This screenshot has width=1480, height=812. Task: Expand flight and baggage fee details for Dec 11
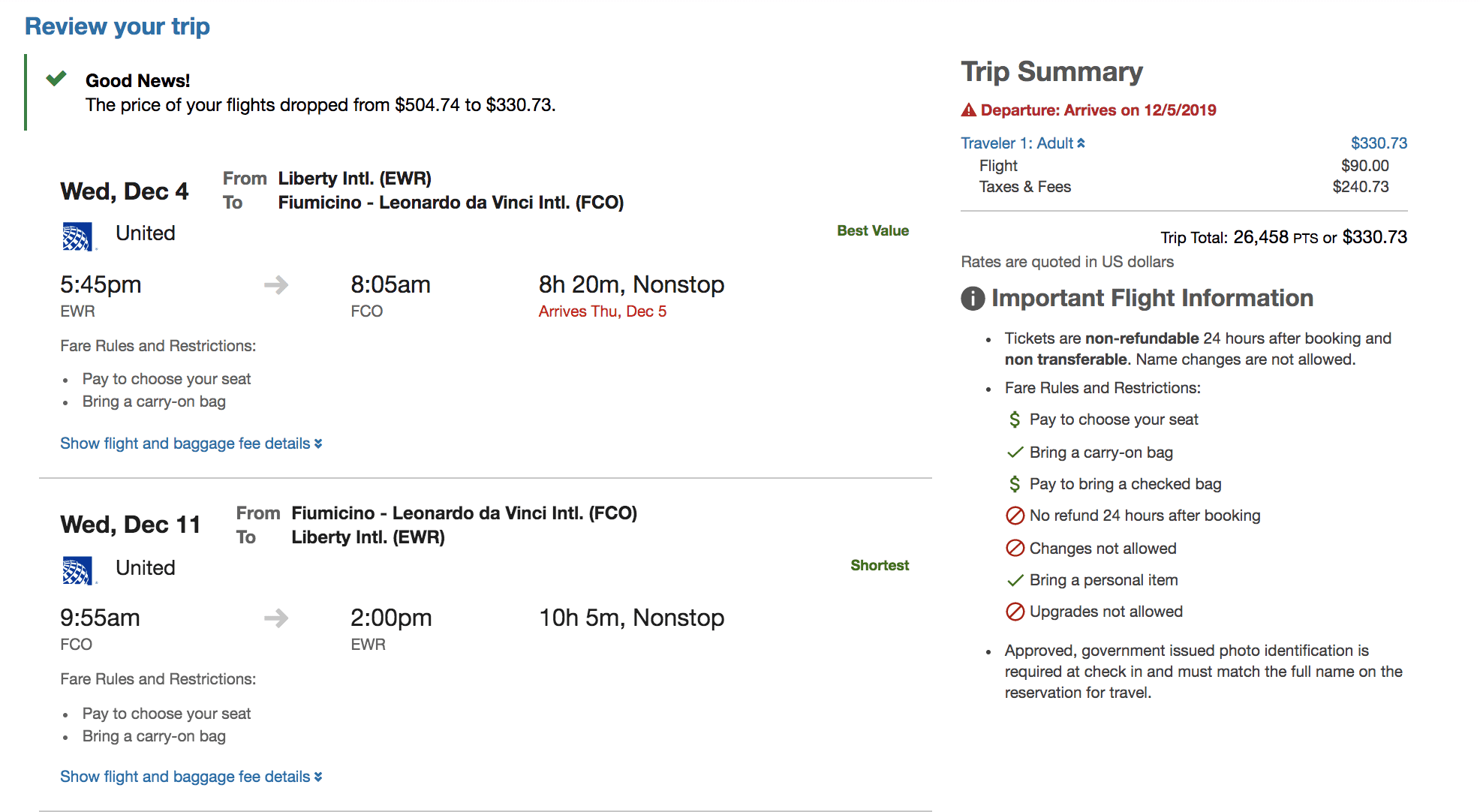[x=191, y=777]
